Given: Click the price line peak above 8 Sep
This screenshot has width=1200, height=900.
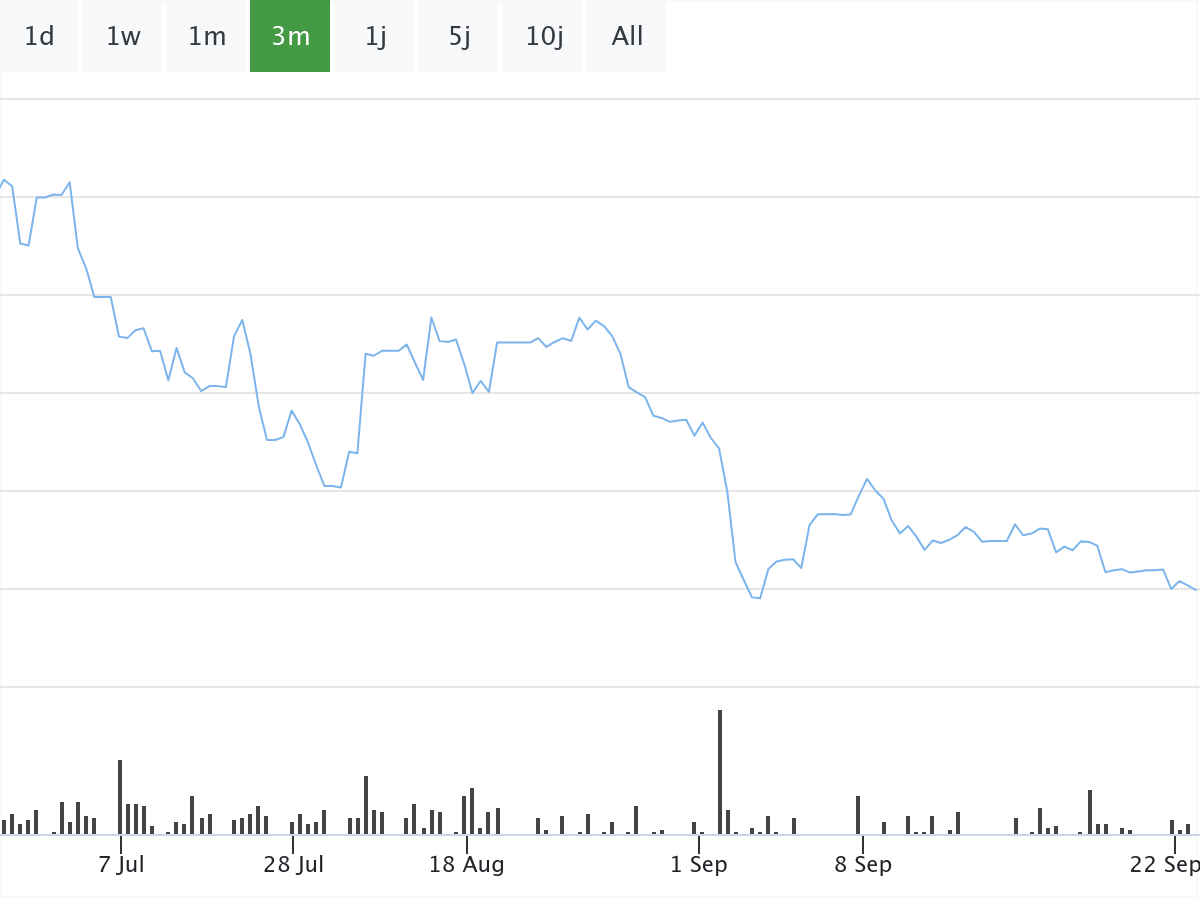Looking at the screenshot, I should tap(867, 479).
